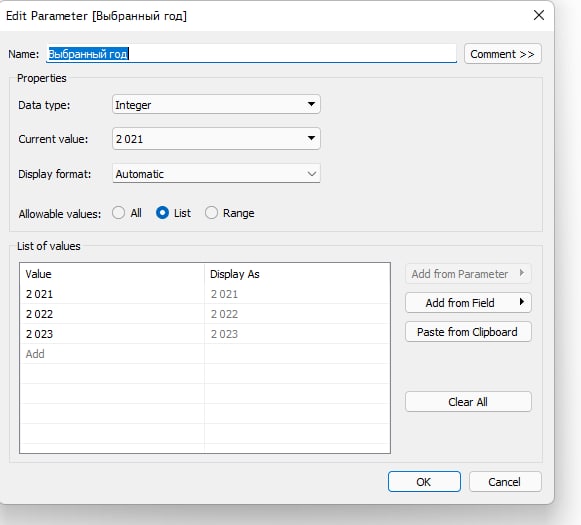Open the Display format dropdown
The image size is (581, 525).
click(216, 174)
